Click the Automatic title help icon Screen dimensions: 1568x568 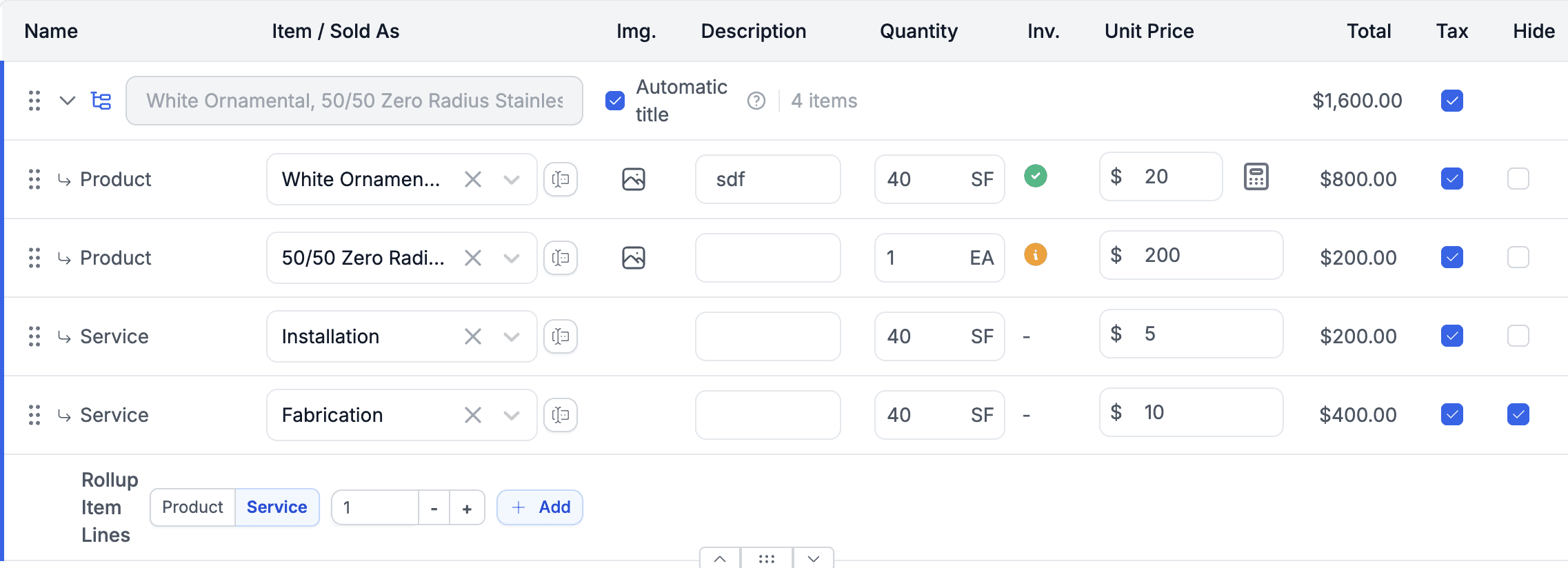[x=756, y=101]
